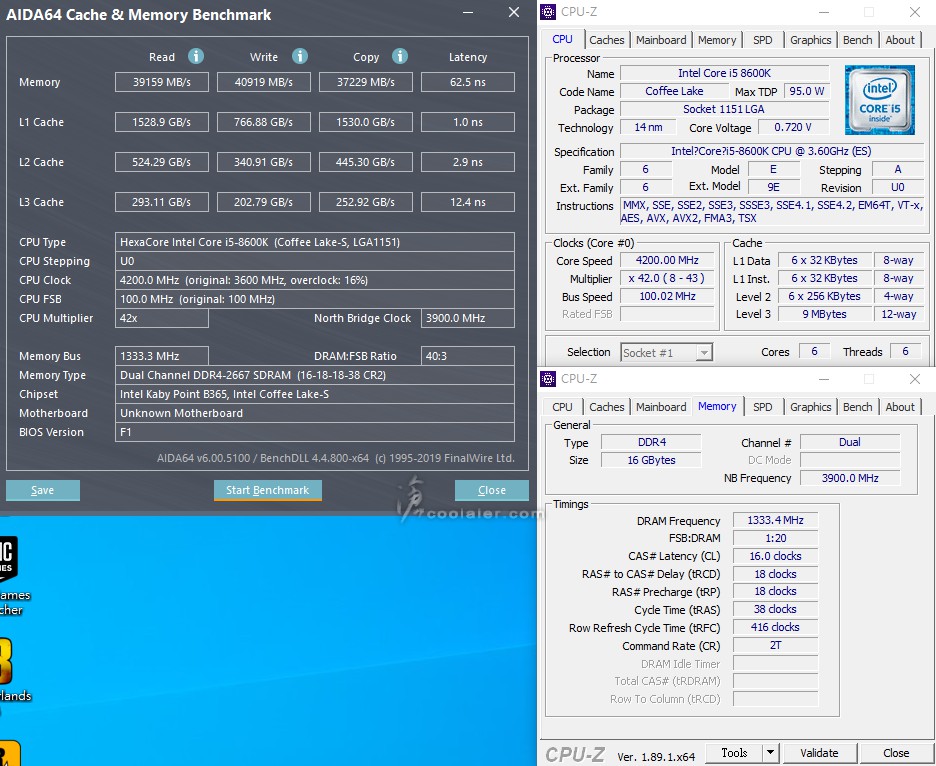Click the info icon next to Write

tap(300, 56)
